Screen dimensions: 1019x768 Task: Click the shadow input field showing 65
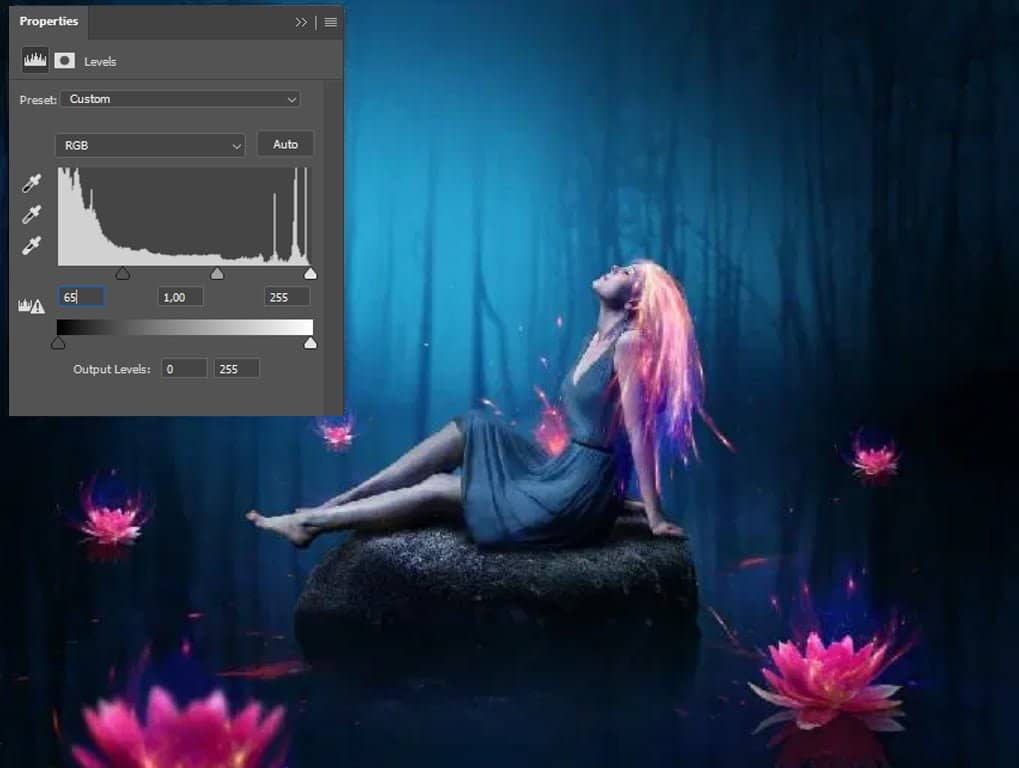point(81,297)
